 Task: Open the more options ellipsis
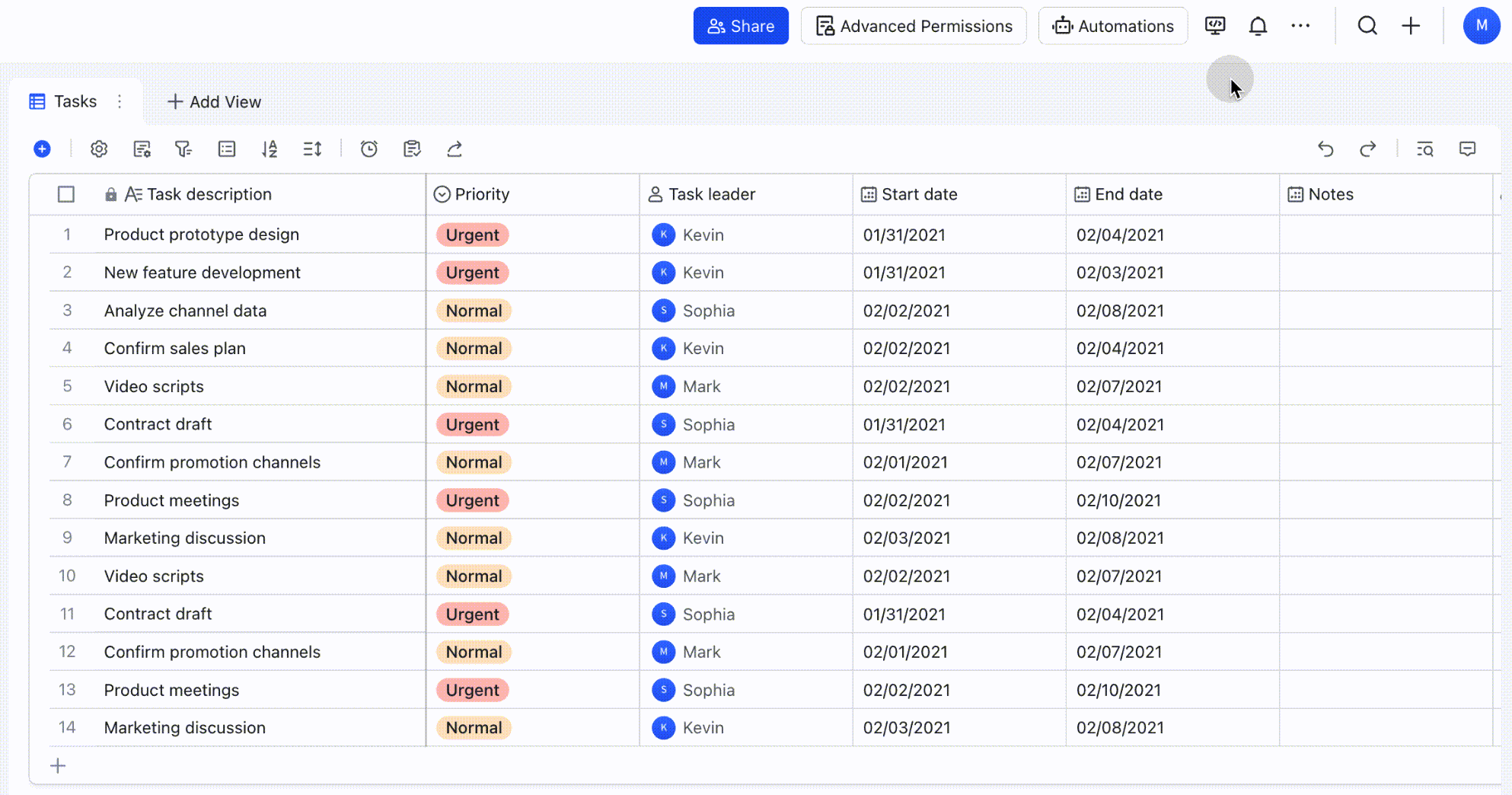pyautogui.click(x=1300, y=26)
